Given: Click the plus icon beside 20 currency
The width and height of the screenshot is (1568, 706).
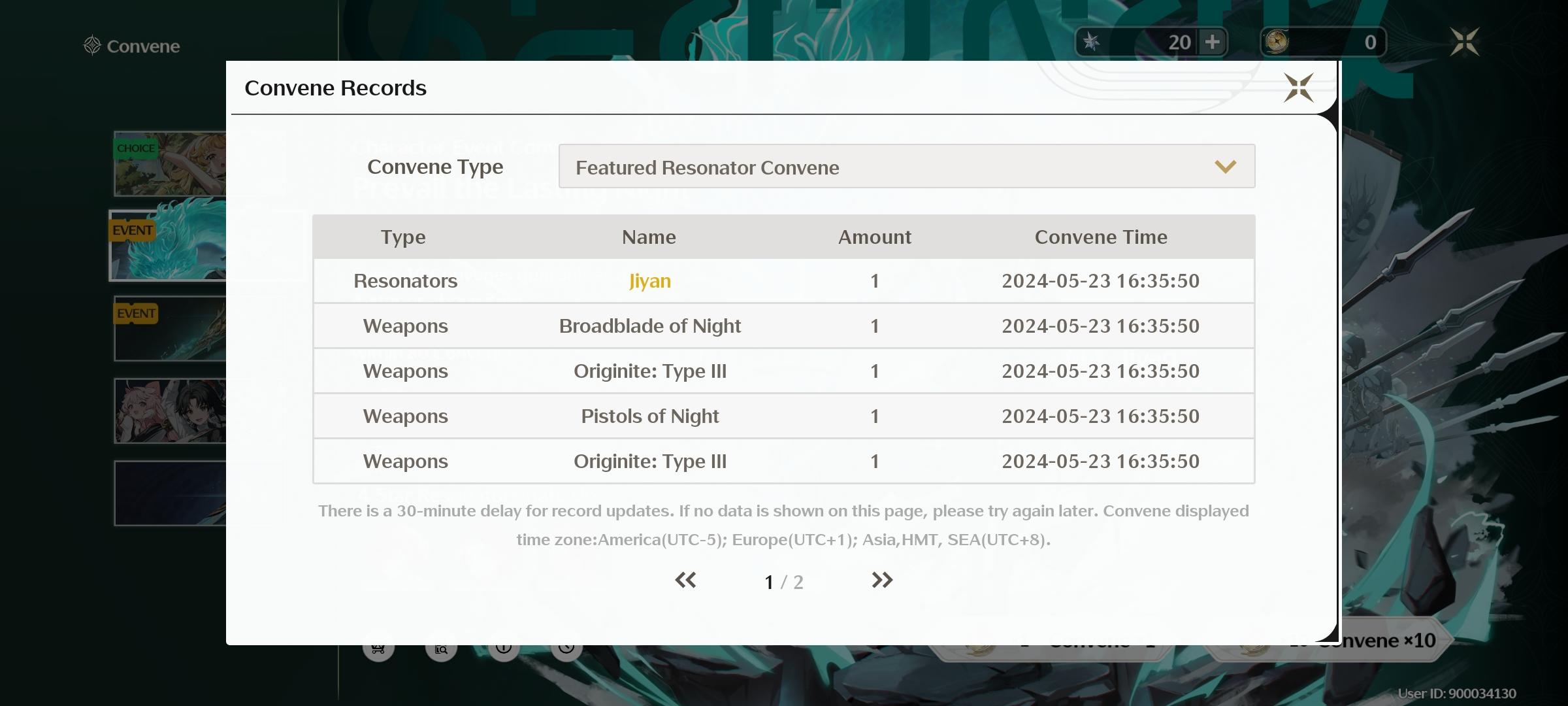Looking at the screenshot, I should click(1213, 42).
